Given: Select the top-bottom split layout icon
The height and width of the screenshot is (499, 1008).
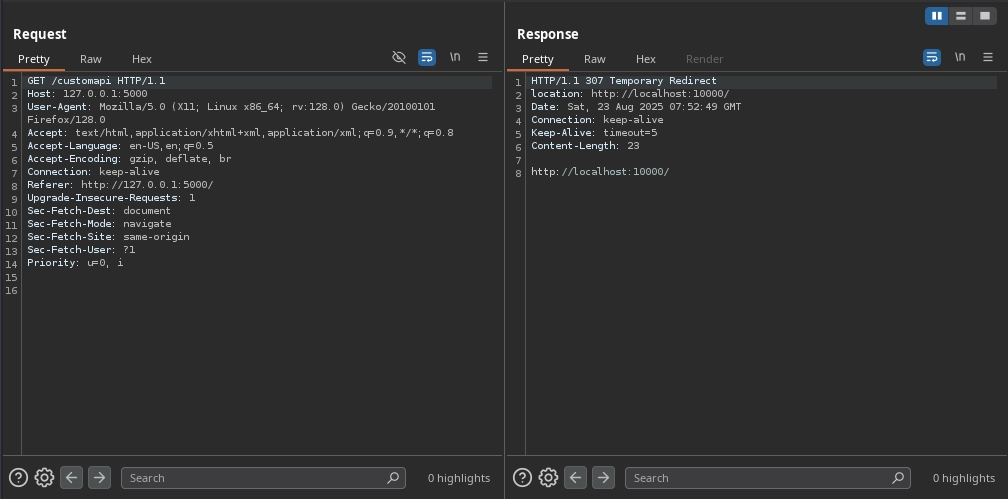Looking at the screenshot, I should click(961, 16).
